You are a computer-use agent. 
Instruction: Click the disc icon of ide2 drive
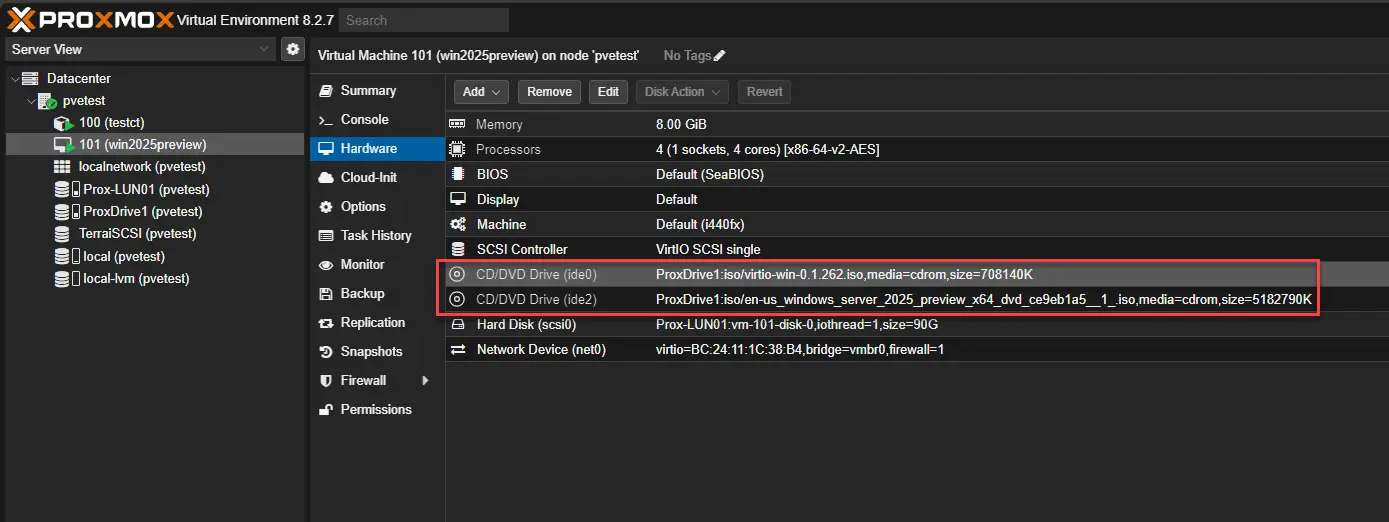click(x=457, y=299)
